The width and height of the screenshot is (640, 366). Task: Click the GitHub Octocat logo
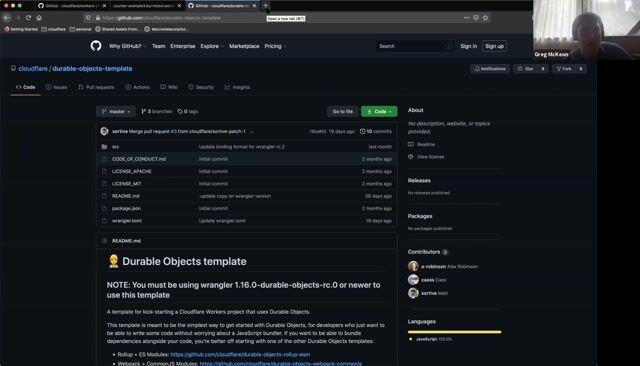coord(96,46)
